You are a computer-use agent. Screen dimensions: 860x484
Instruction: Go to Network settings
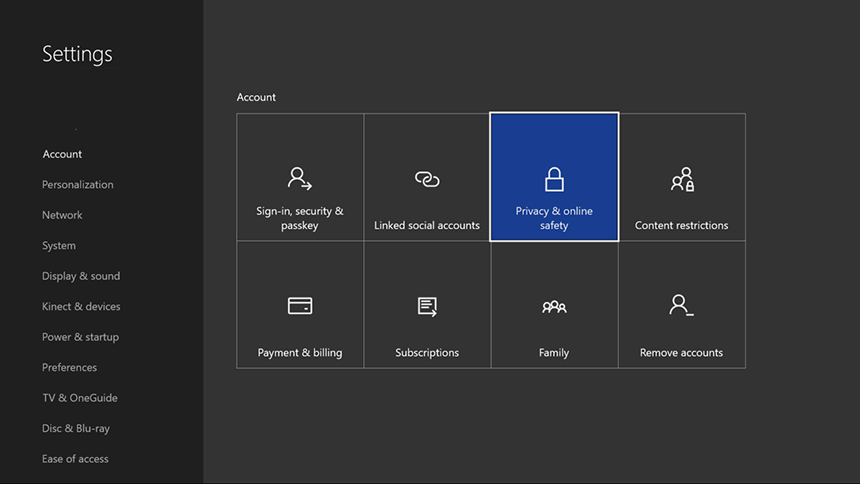pyautogui.click(x=62, y=215)
